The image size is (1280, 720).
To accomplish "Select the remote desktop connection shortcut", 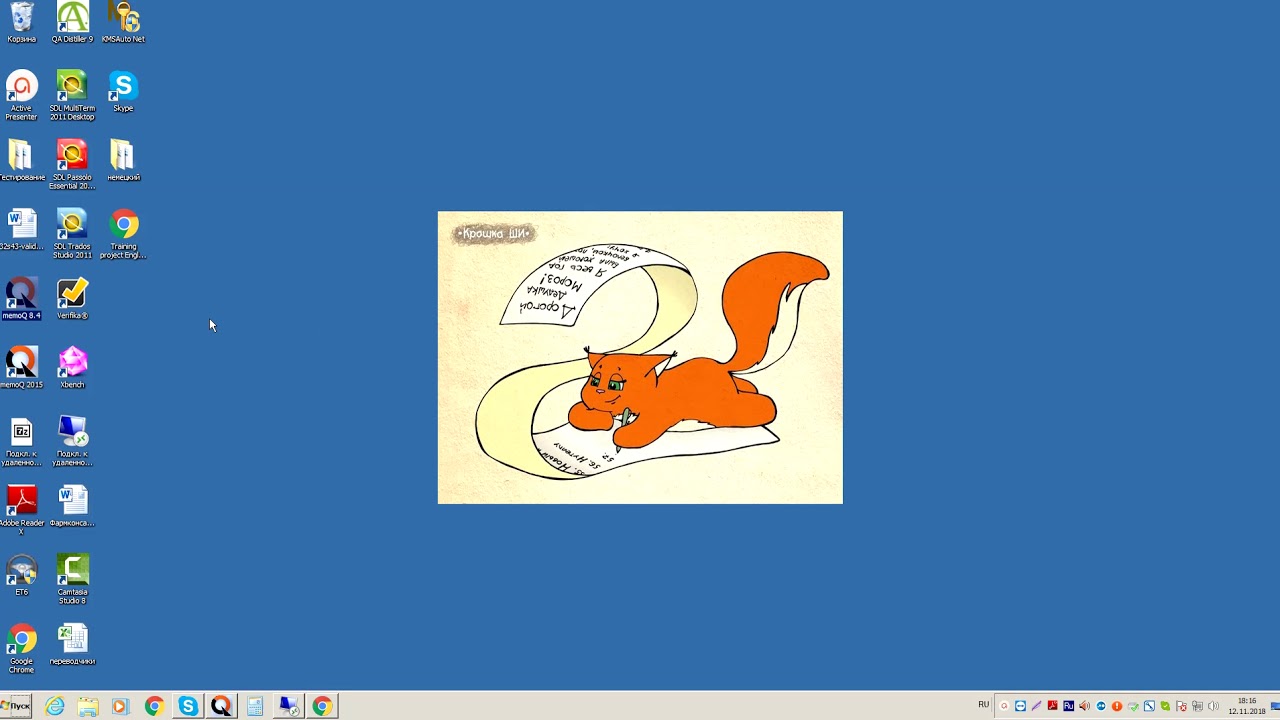I will (x=72, y=441).
